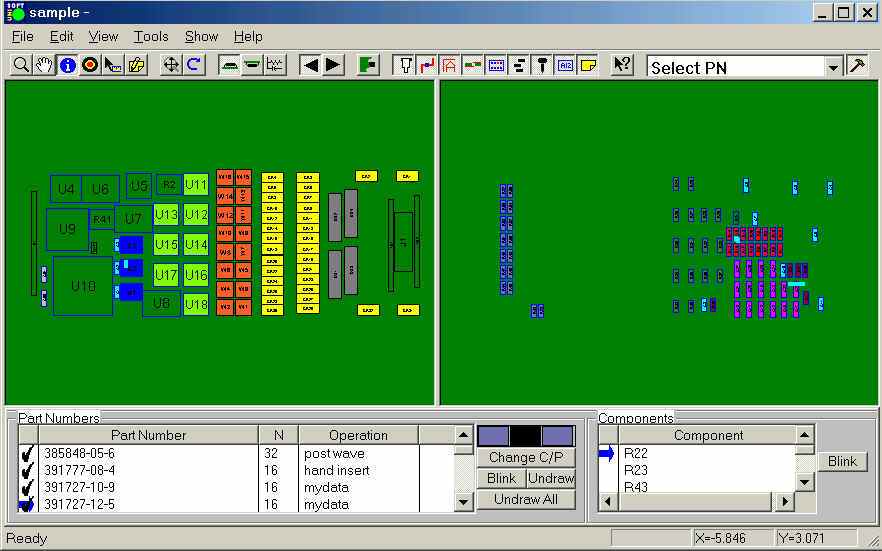Viewport: 882px width, 551px height.
Task: Toggle checkmark for part 391777-08-4
Action: tap(27, 470)
